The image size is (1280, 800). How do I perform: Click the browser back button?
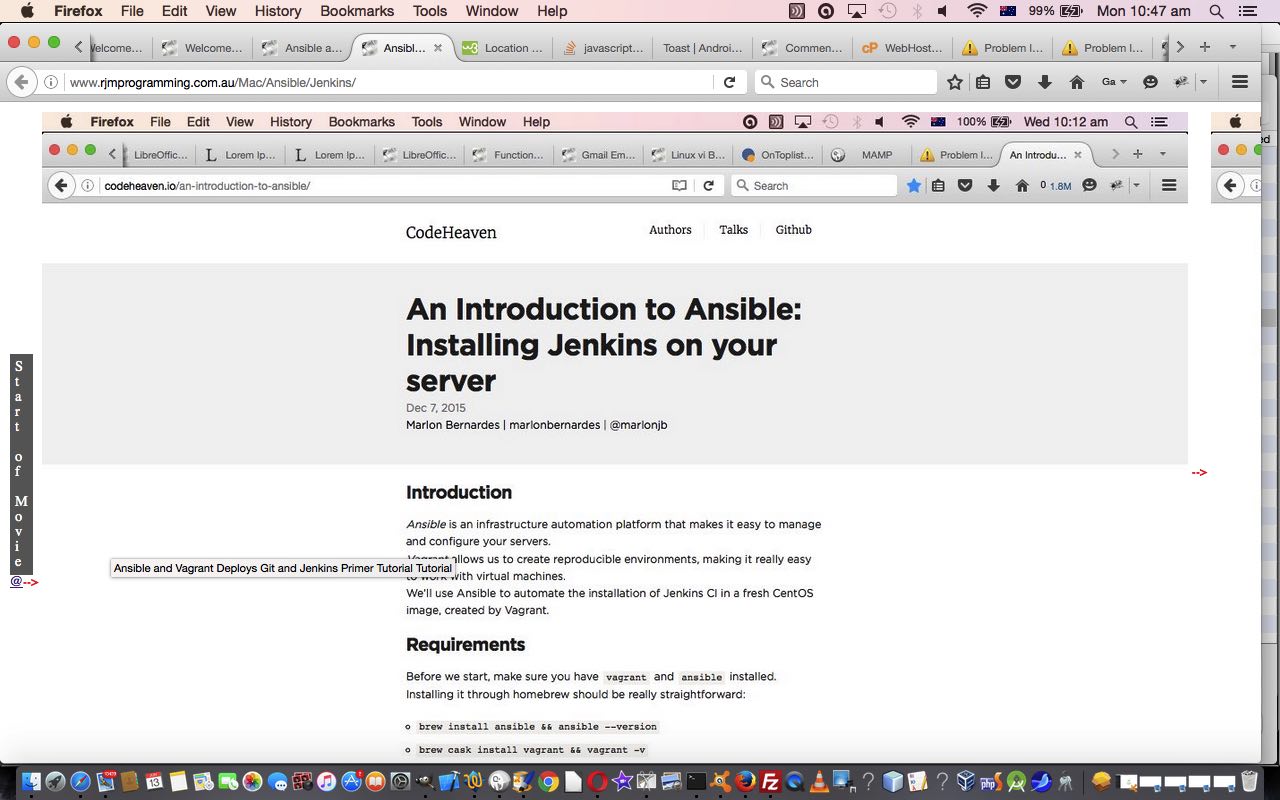(x=22, y=82)
